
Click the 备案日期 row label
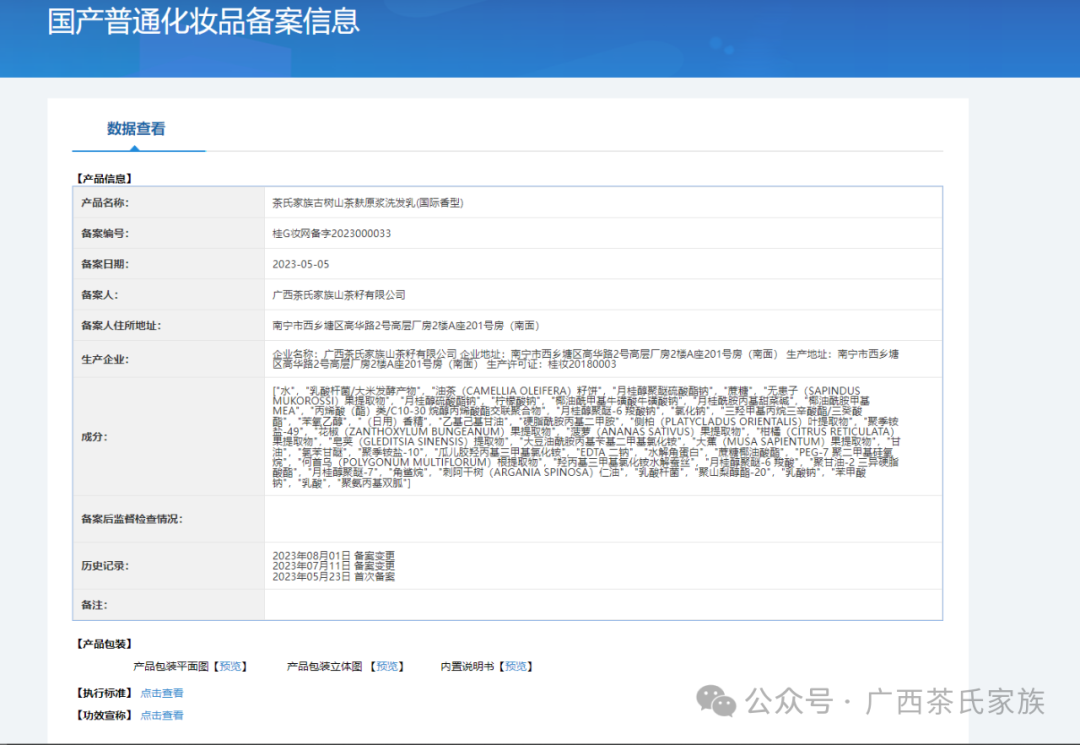click(x=105, y=264)
